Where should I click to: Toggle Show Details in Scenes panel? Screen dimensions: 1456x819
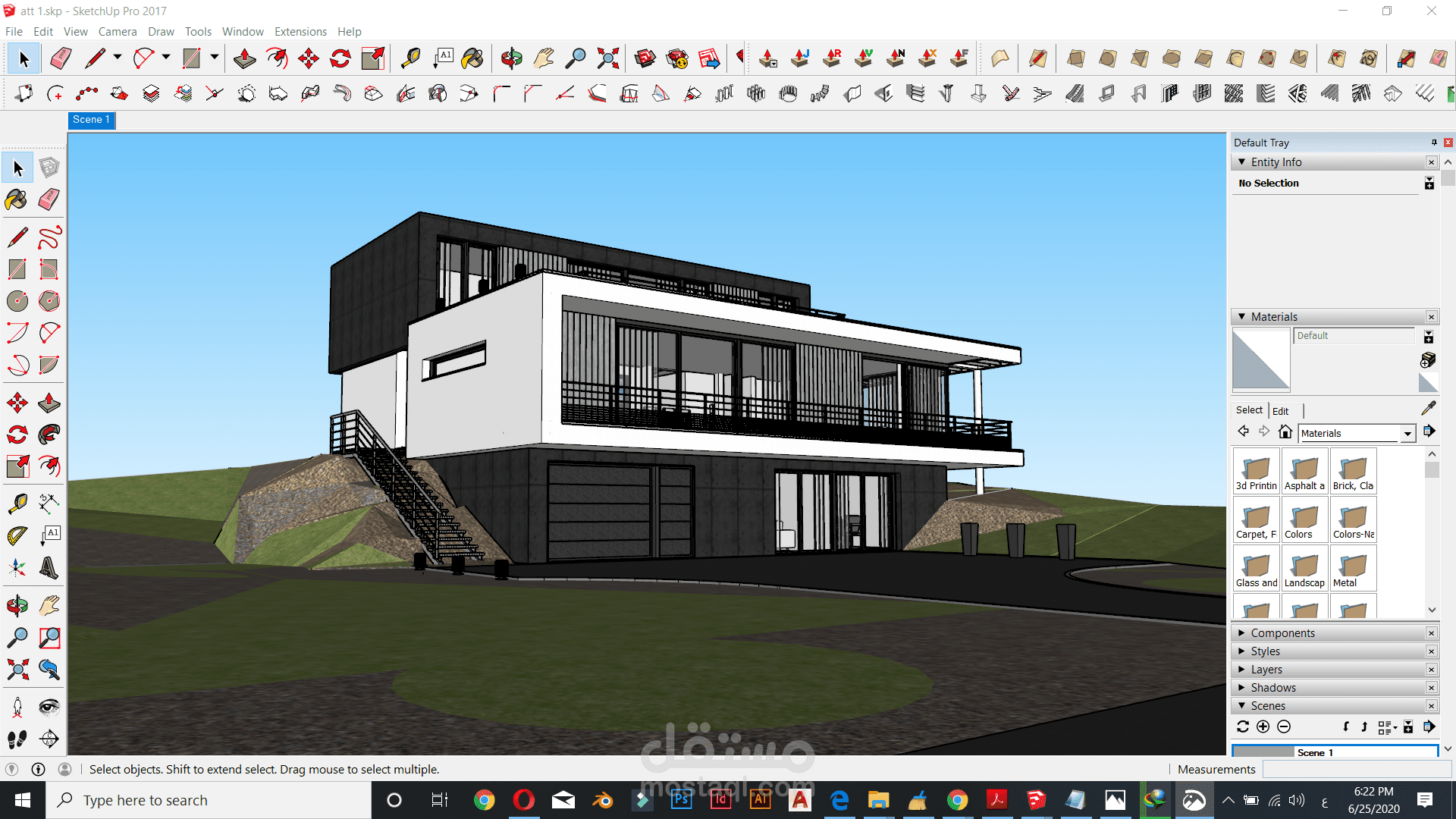pos(1408,726)
